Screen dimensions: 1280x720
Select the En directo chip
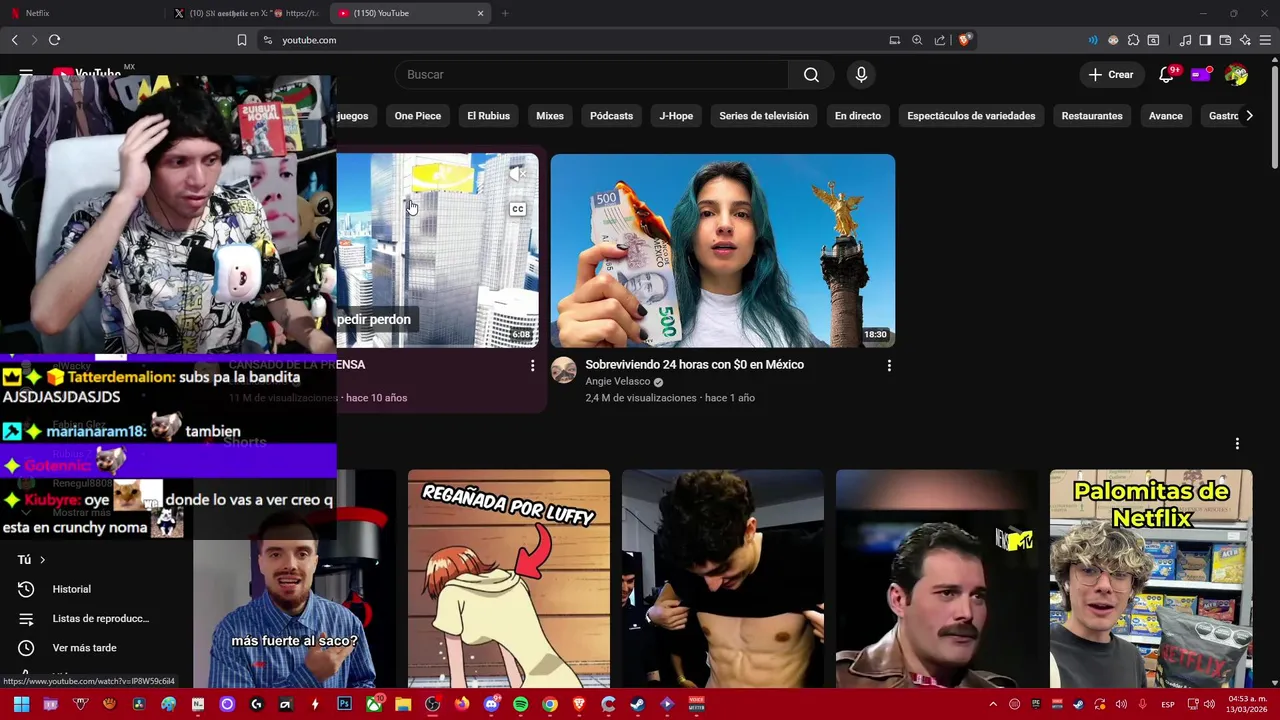tap(858, 116)
